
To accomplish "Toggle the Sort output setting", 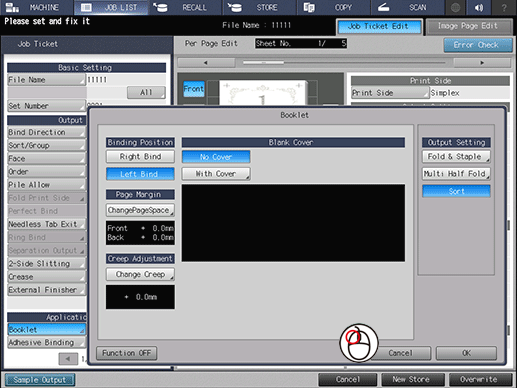I will (x=456, y=191).
